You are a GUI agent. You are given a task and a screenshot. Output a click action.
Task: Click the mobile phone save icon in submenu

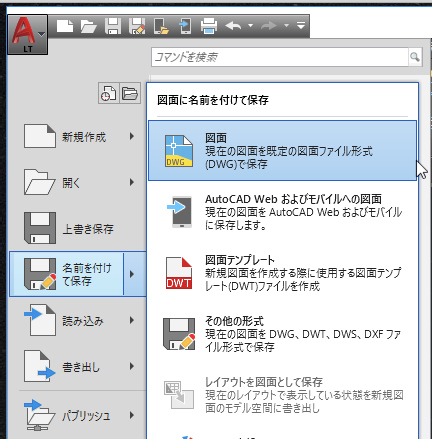(x=179, y=212)
